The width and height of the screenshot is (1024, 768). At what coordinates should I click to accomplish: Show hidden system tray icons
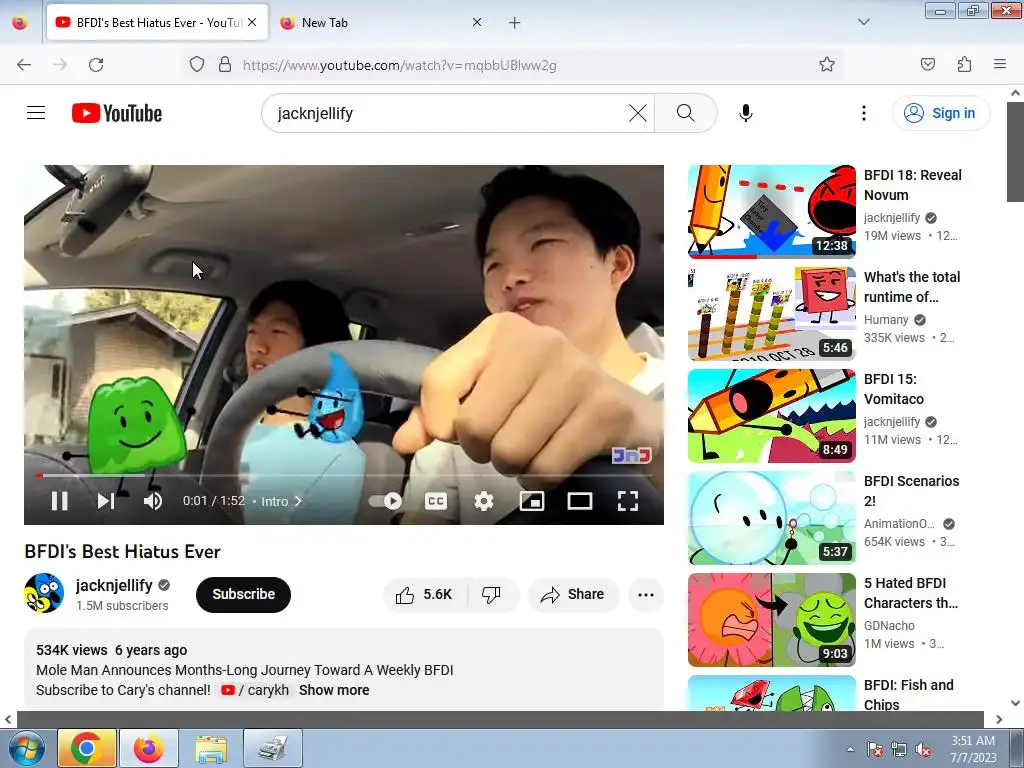(850, 749)
